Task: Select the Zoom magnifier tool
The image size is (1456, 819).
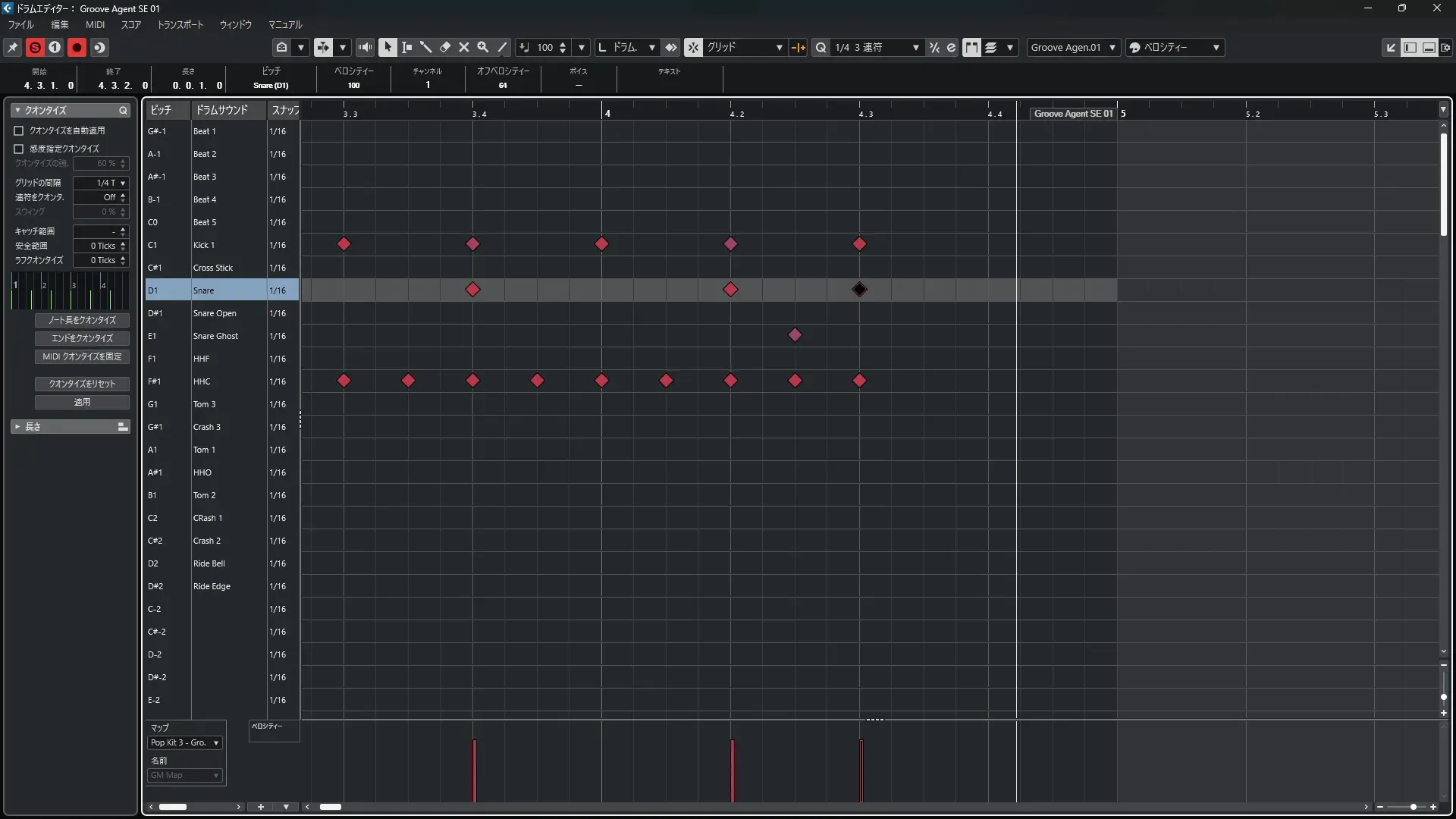Action: click(483, 47)
